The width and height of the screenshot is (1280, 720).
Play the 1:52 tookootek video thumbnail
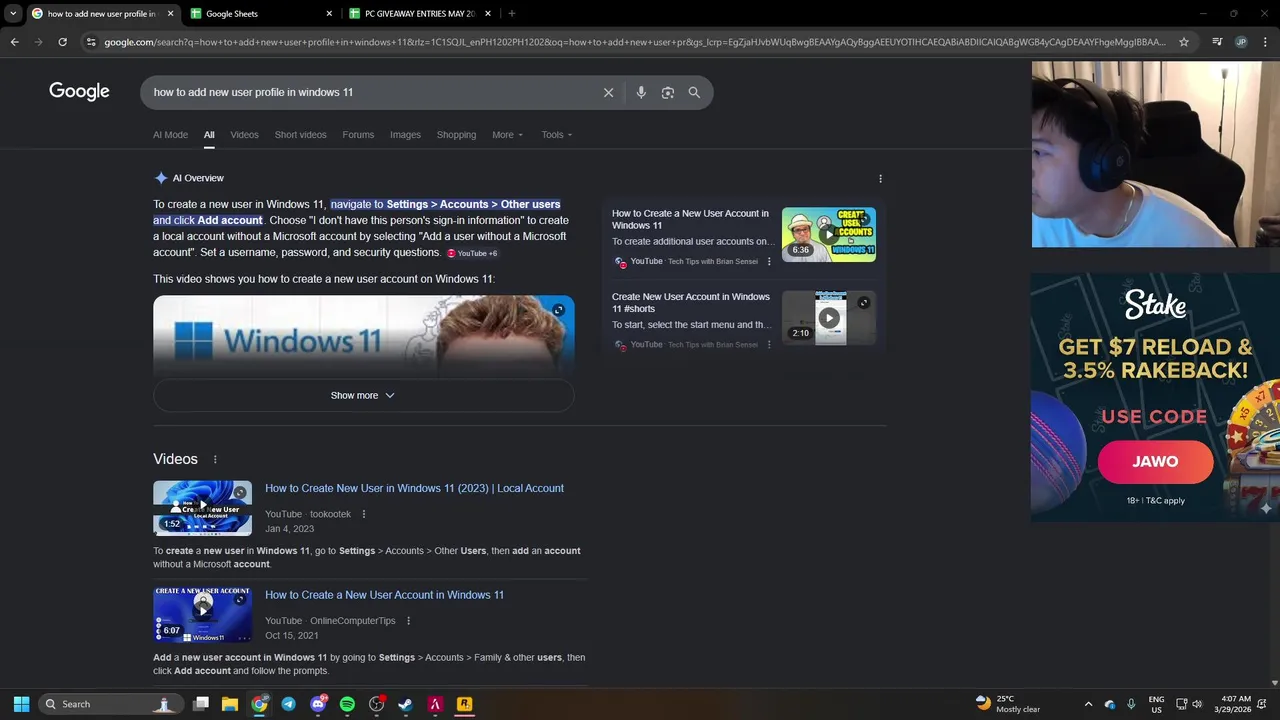pos(202,508)
